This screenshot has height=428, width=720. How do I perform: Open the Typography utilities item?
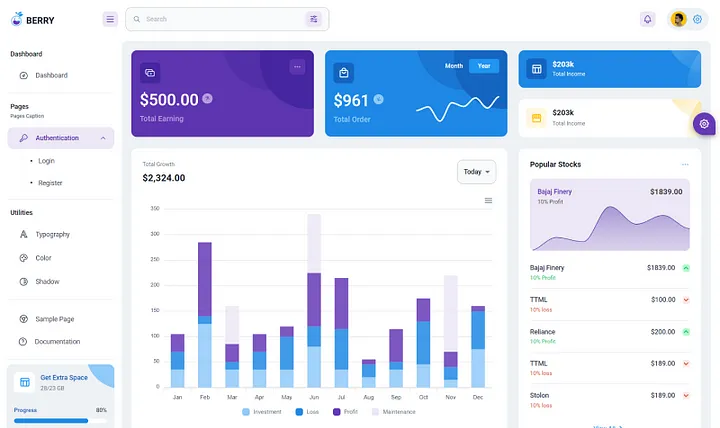[61, 234]
